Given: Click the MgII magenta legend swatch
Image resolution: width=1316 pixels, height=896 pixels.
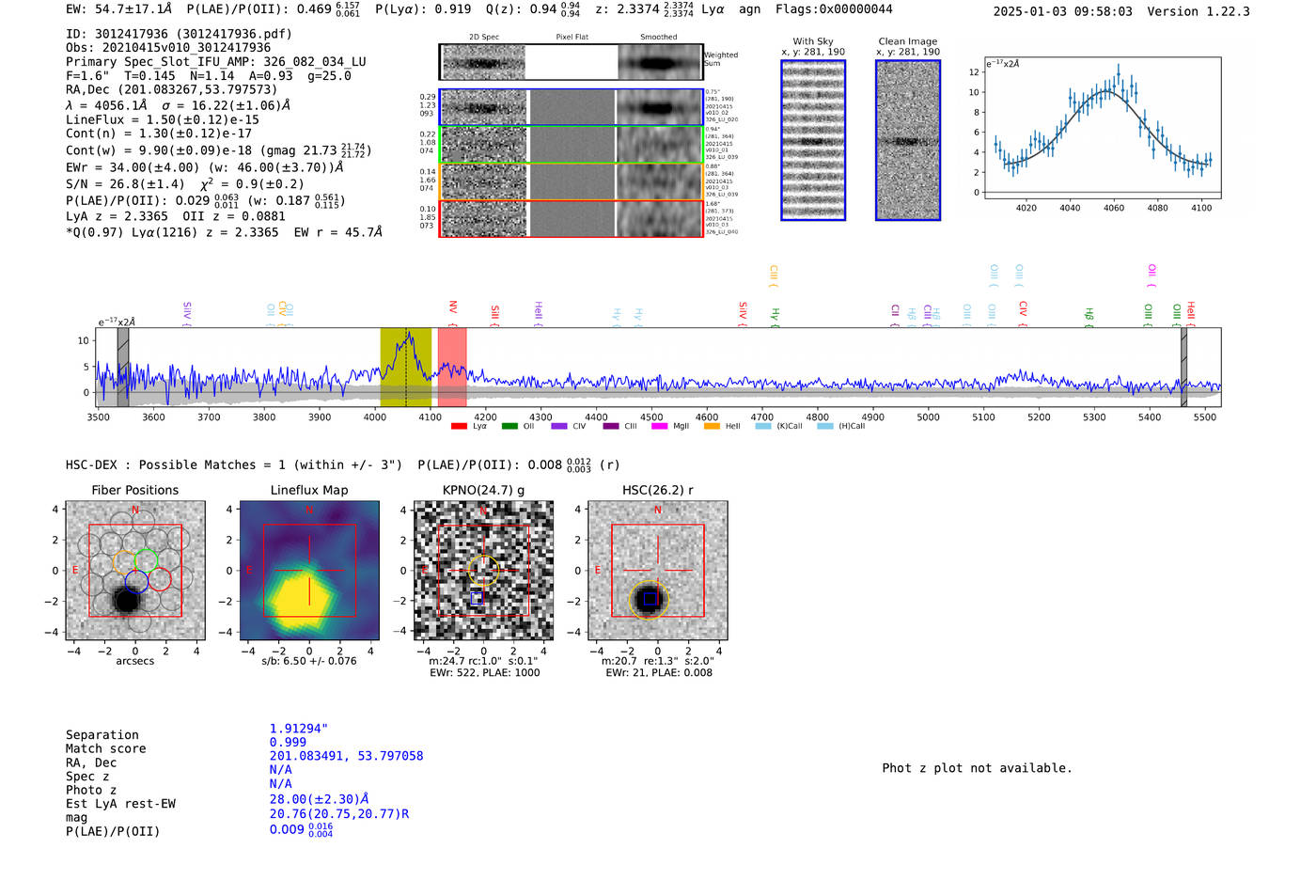Looking at the screenshot, I should tap(659, 426).
